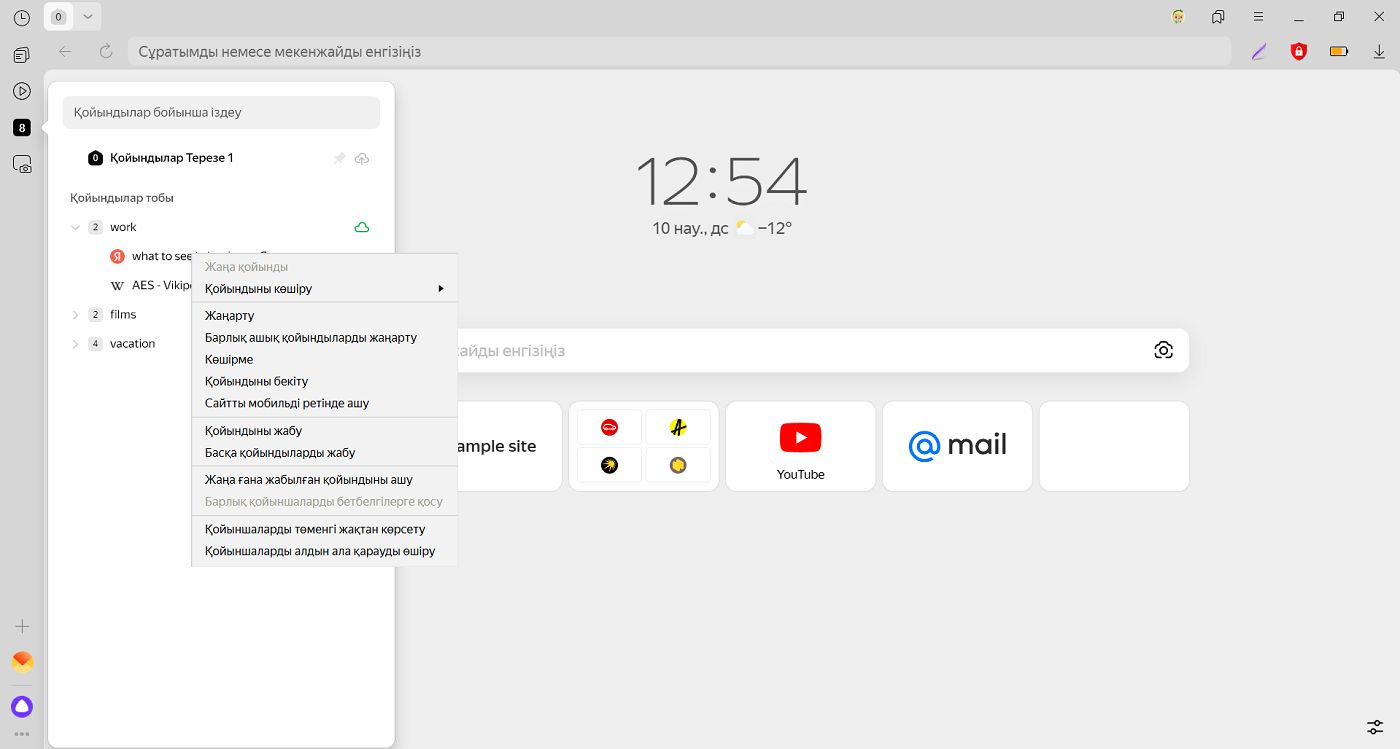Pin the Терезе 1 tabs window

[339, 158]
